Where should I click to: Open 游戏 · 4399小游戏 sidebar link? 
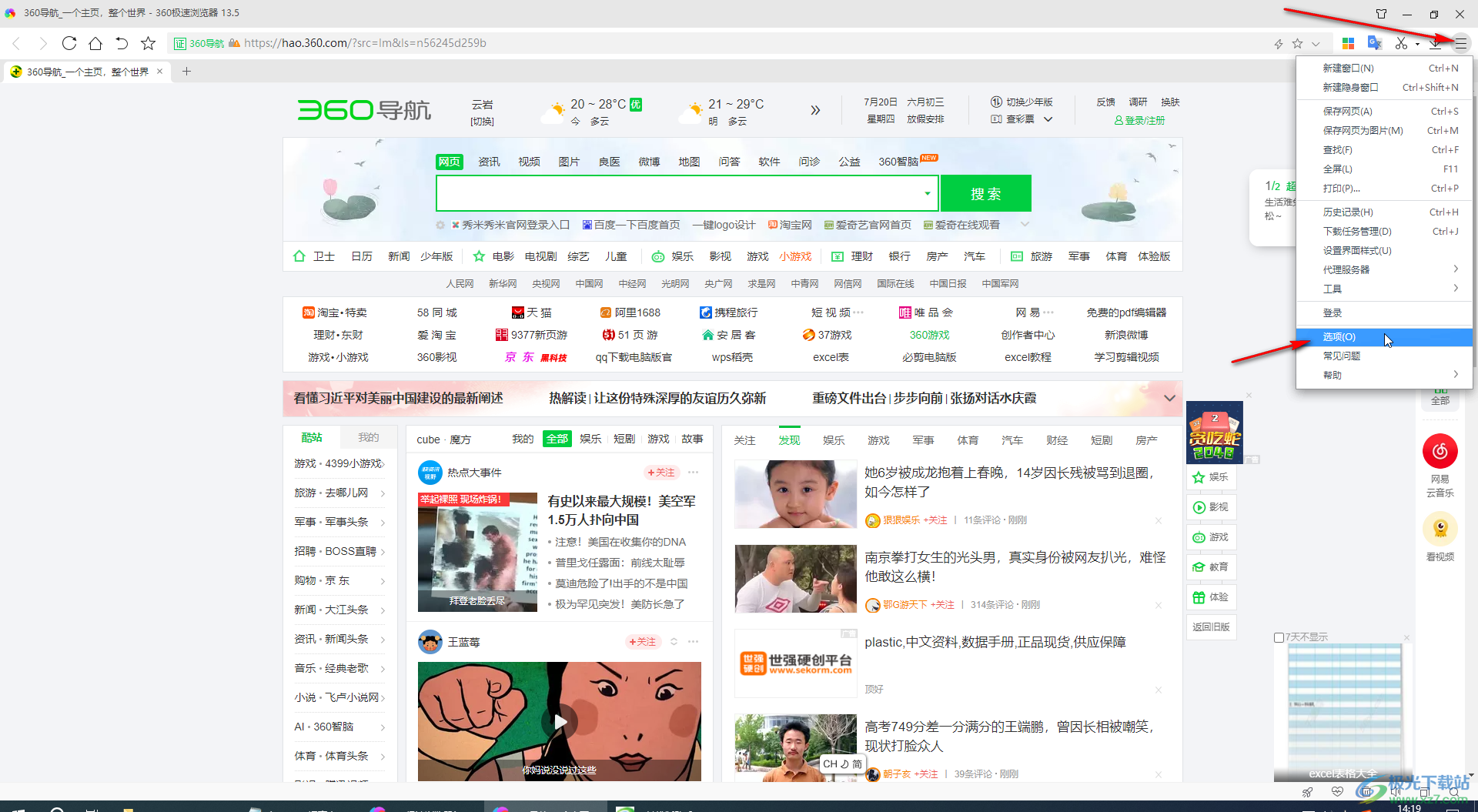339,463
